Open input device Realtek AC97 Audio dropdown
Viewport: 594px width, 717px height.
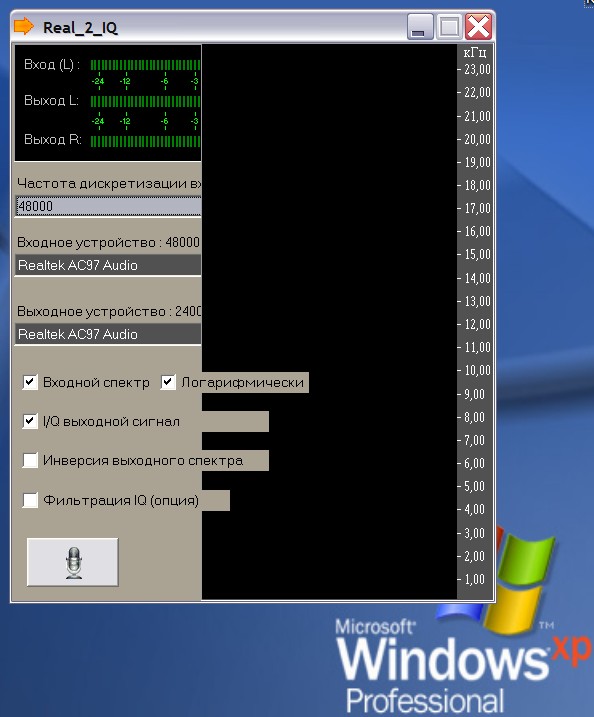click(x=108, y=265)
